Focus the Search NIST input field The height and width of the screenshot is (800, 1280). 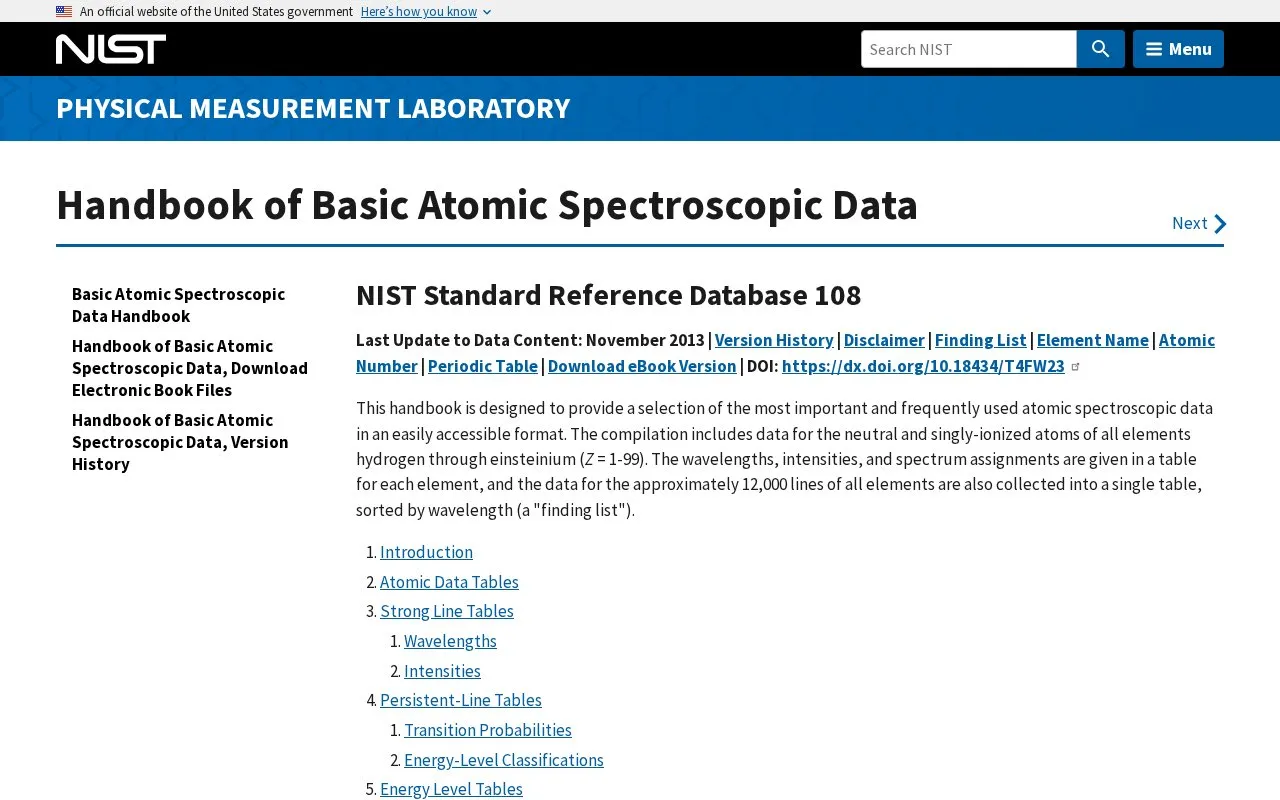click(968, 49)
